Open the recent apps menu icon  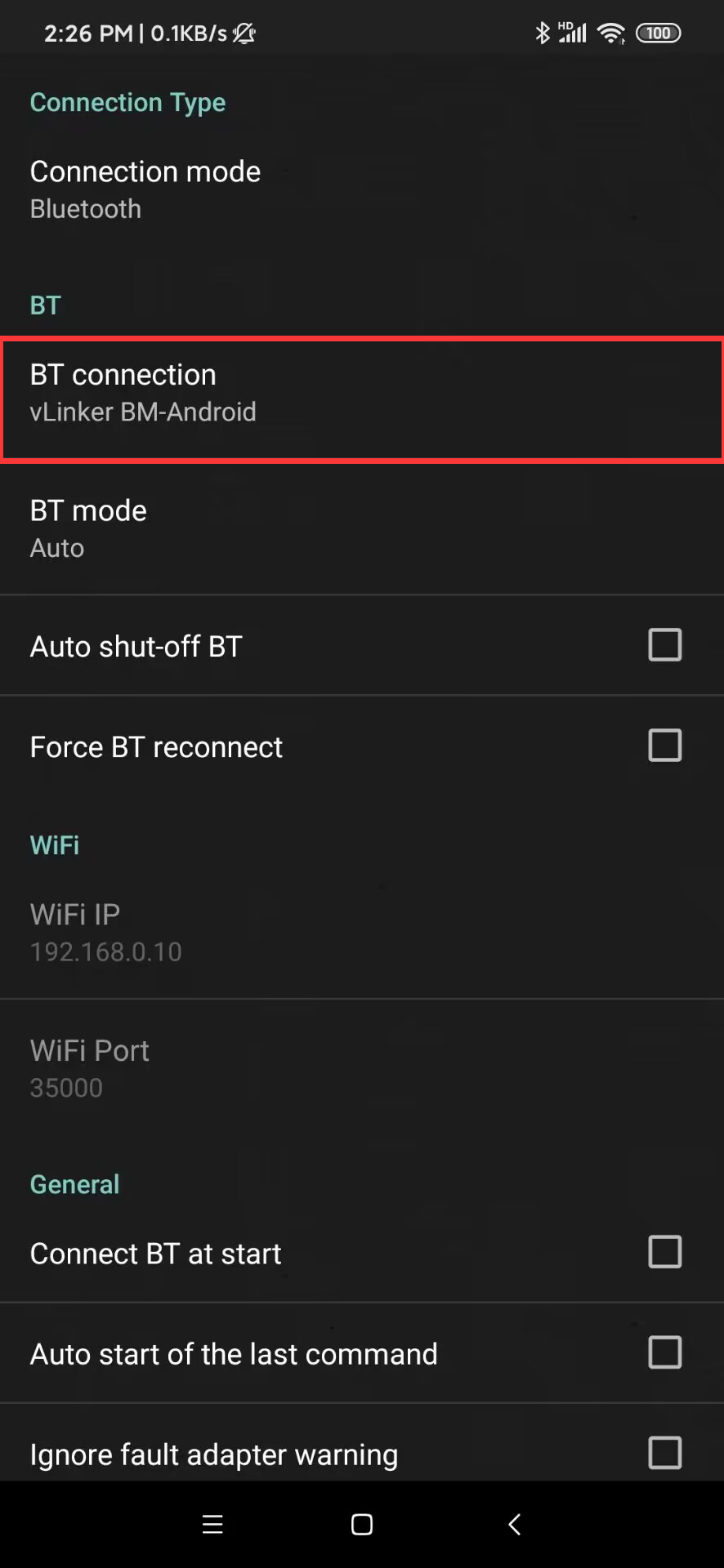[x=212, y=1524]
